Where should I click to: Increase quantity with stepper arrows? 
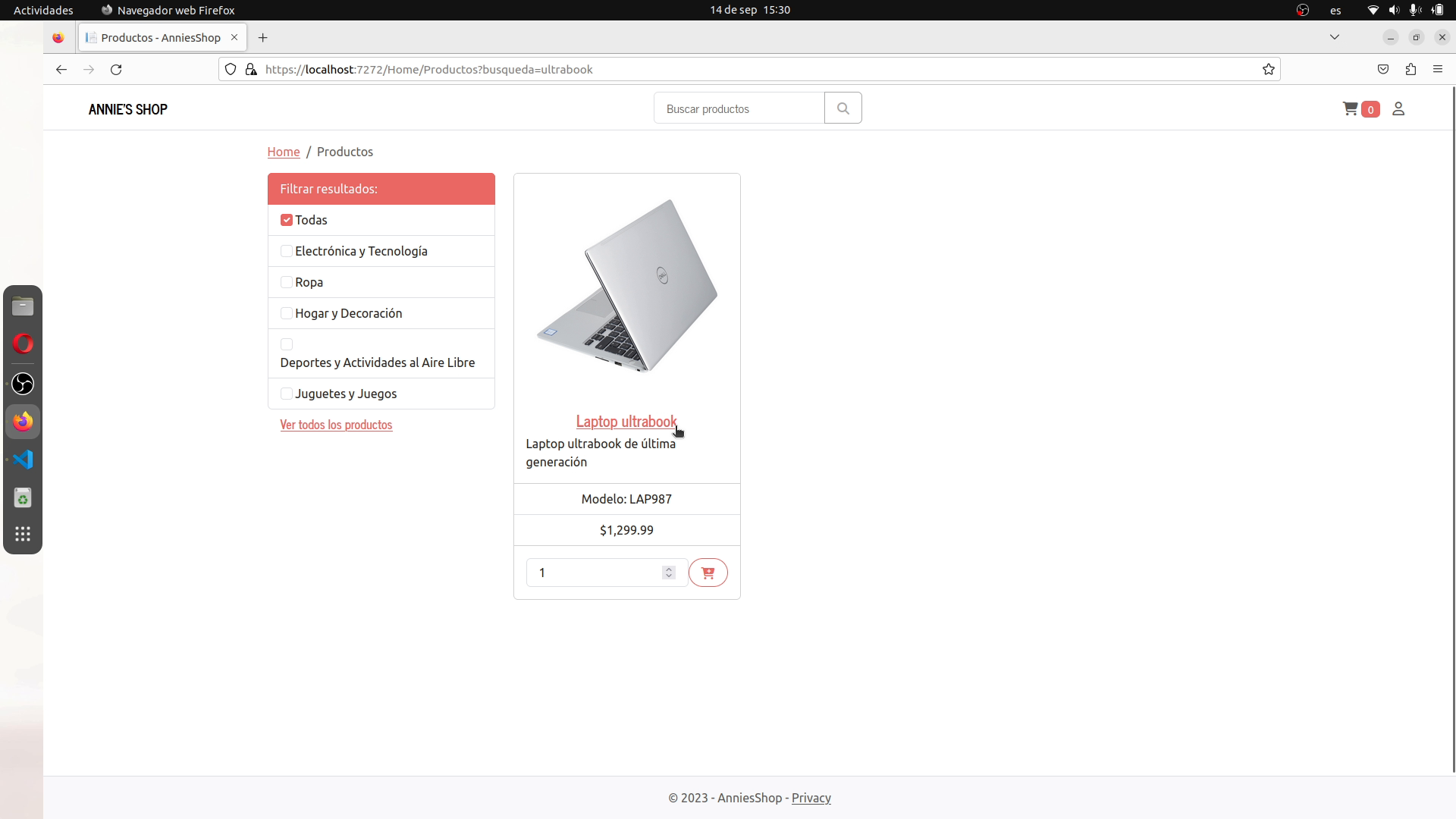[x=668, y=569]
